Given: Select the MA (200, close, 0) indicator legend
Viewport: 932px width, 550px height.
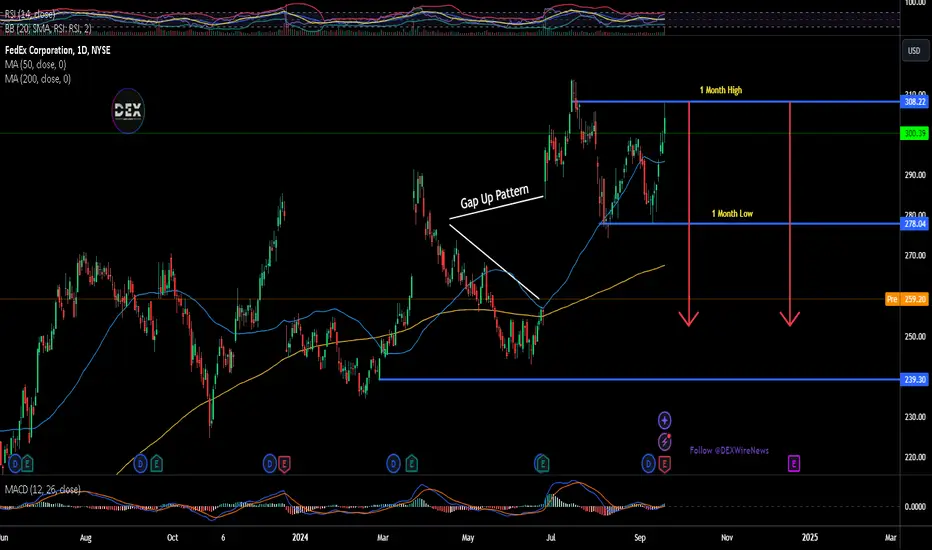Looking at the screenshot, I should pyautogui.click(x=37, y=78).
